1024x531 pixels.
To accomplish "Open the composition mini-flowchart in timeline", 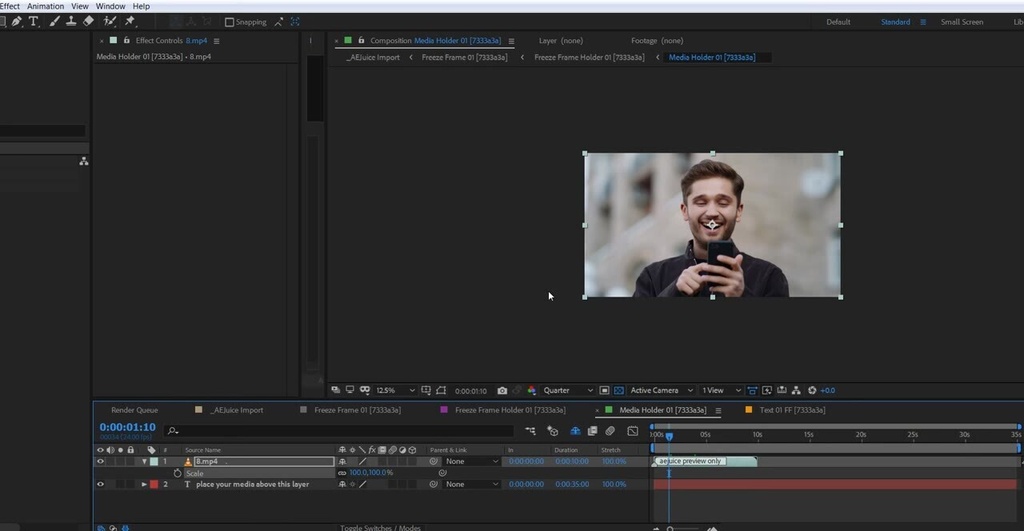I will 530,431.
